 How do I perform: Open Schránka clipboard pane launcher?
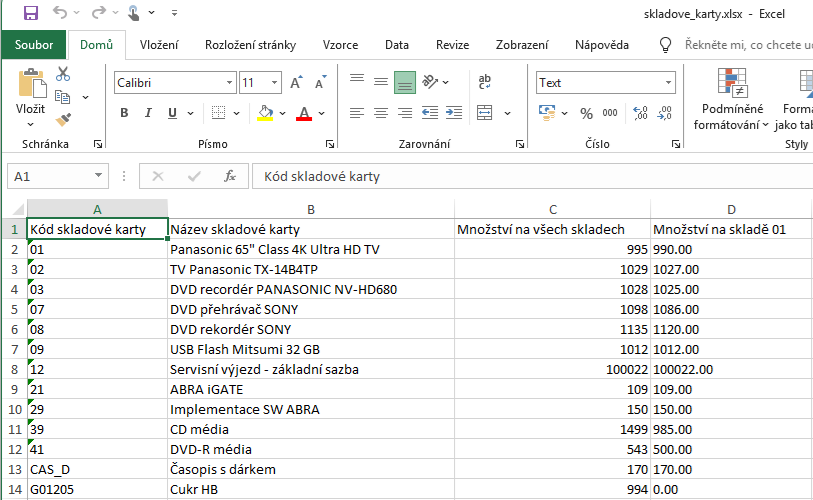point(98,144)
